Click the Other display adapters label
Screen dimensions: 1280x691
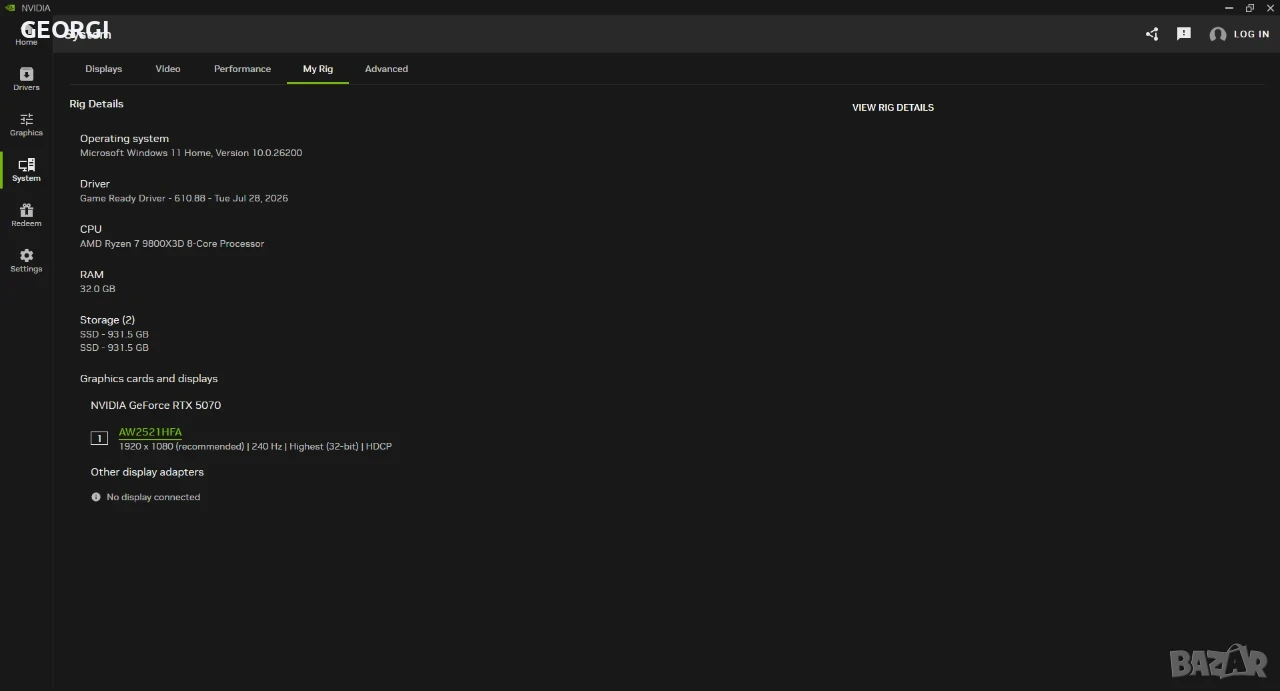pos(147,472)
